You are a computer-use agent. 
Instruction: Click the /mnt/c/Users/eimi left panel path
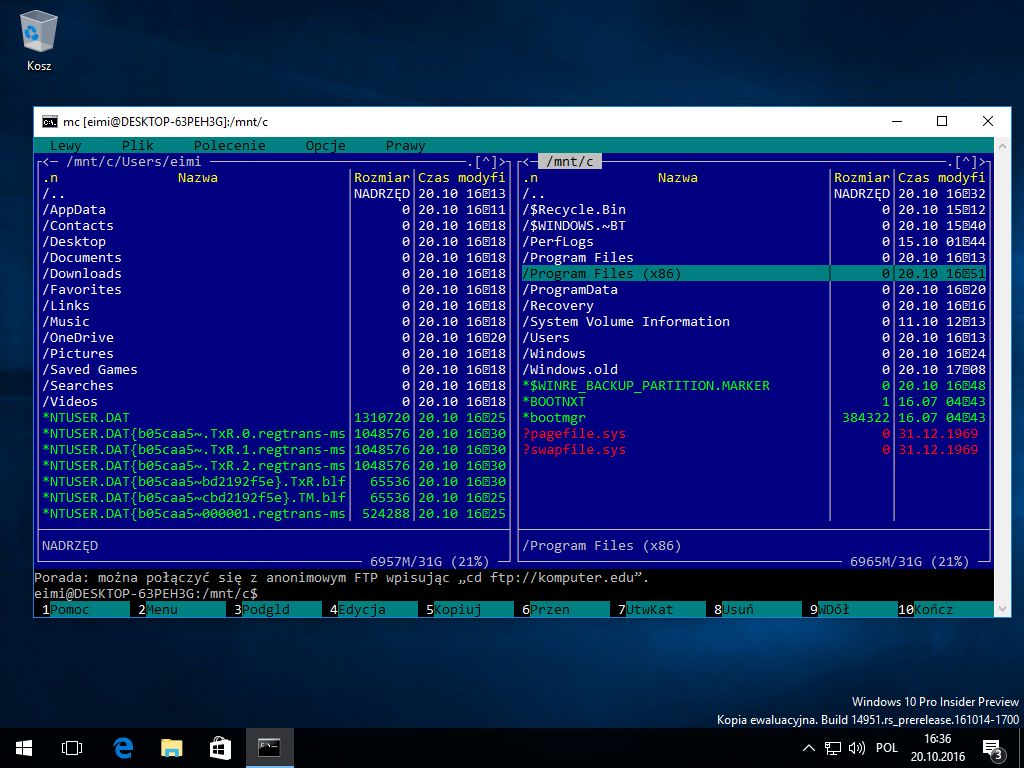[x=134, y=162]
